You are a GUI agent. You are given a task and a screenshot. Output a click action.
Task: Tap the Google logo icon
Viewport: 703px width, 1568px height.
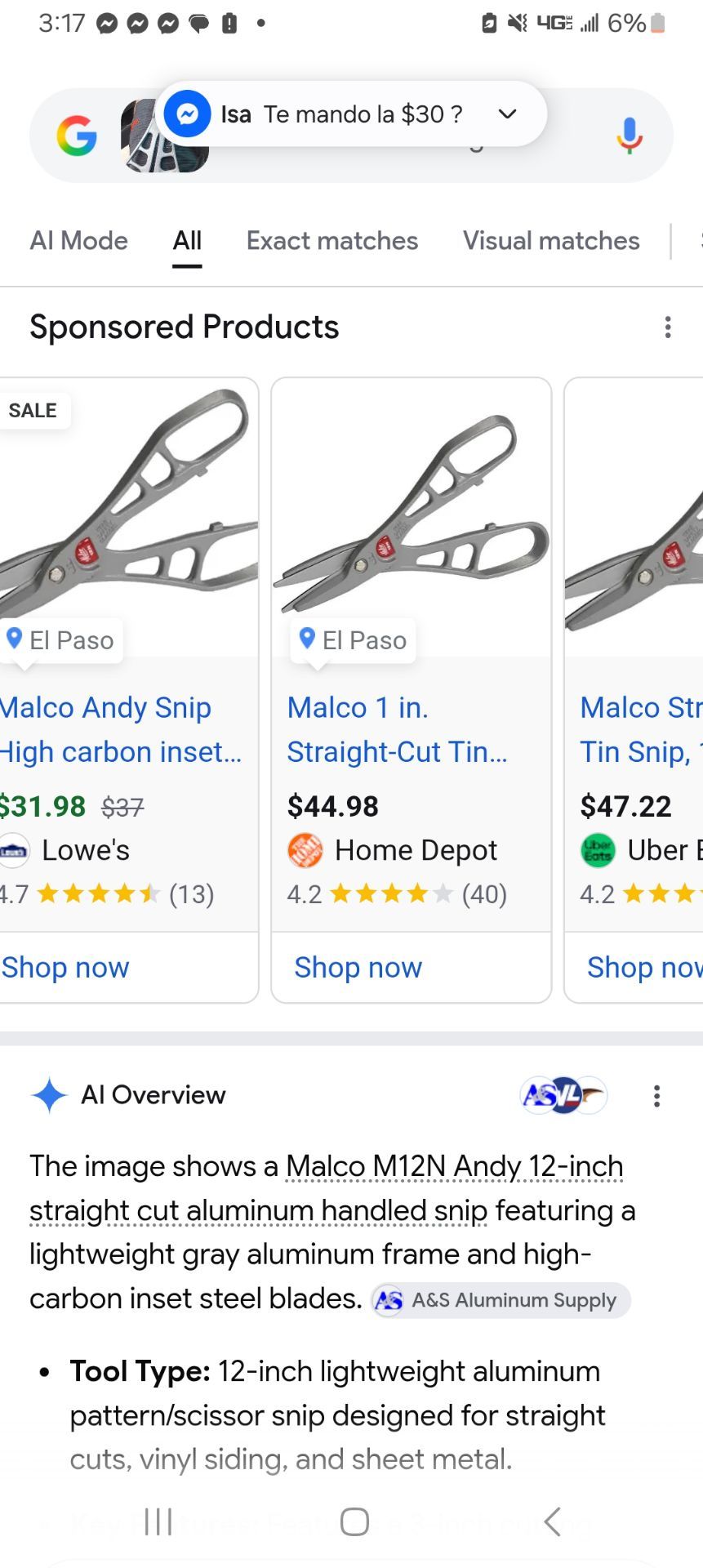tap(77, 136)
